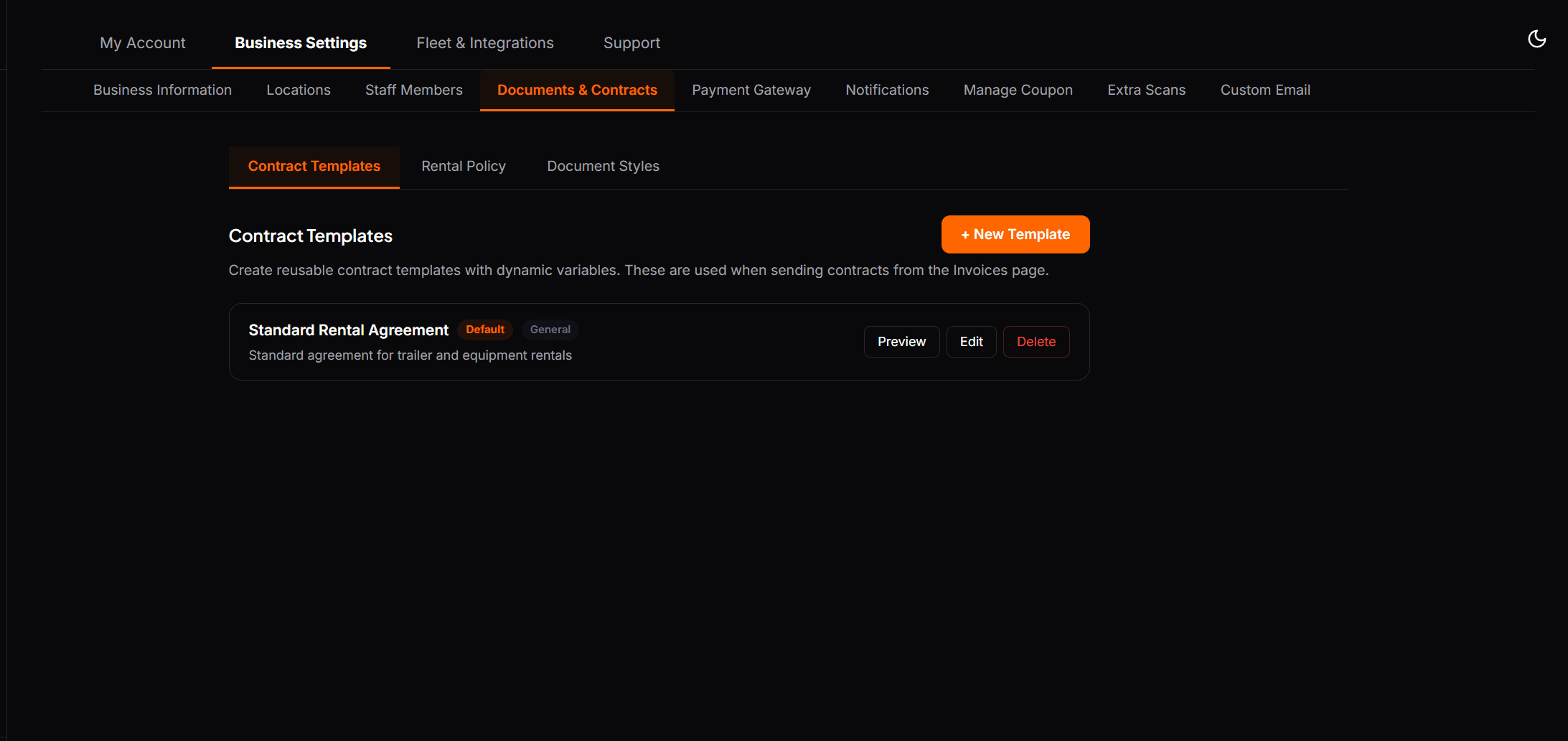Open the Manage Coupon page
The width and height of the screenshot is (1568, 741).
tap(1018, 90)
